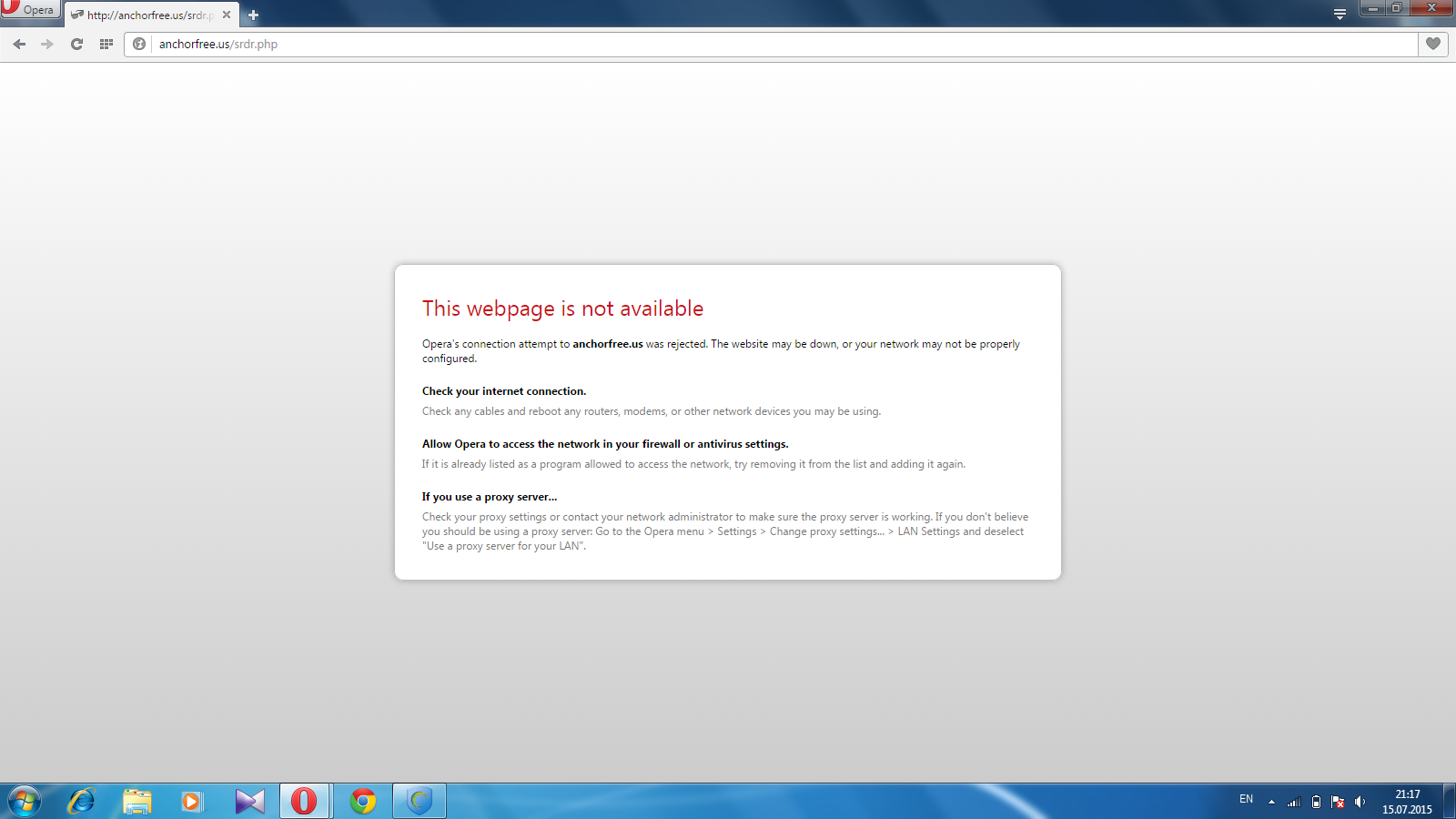Open the EN language selector in the tray
Screen dimensions: 1456x819
tap(1246, 800)
